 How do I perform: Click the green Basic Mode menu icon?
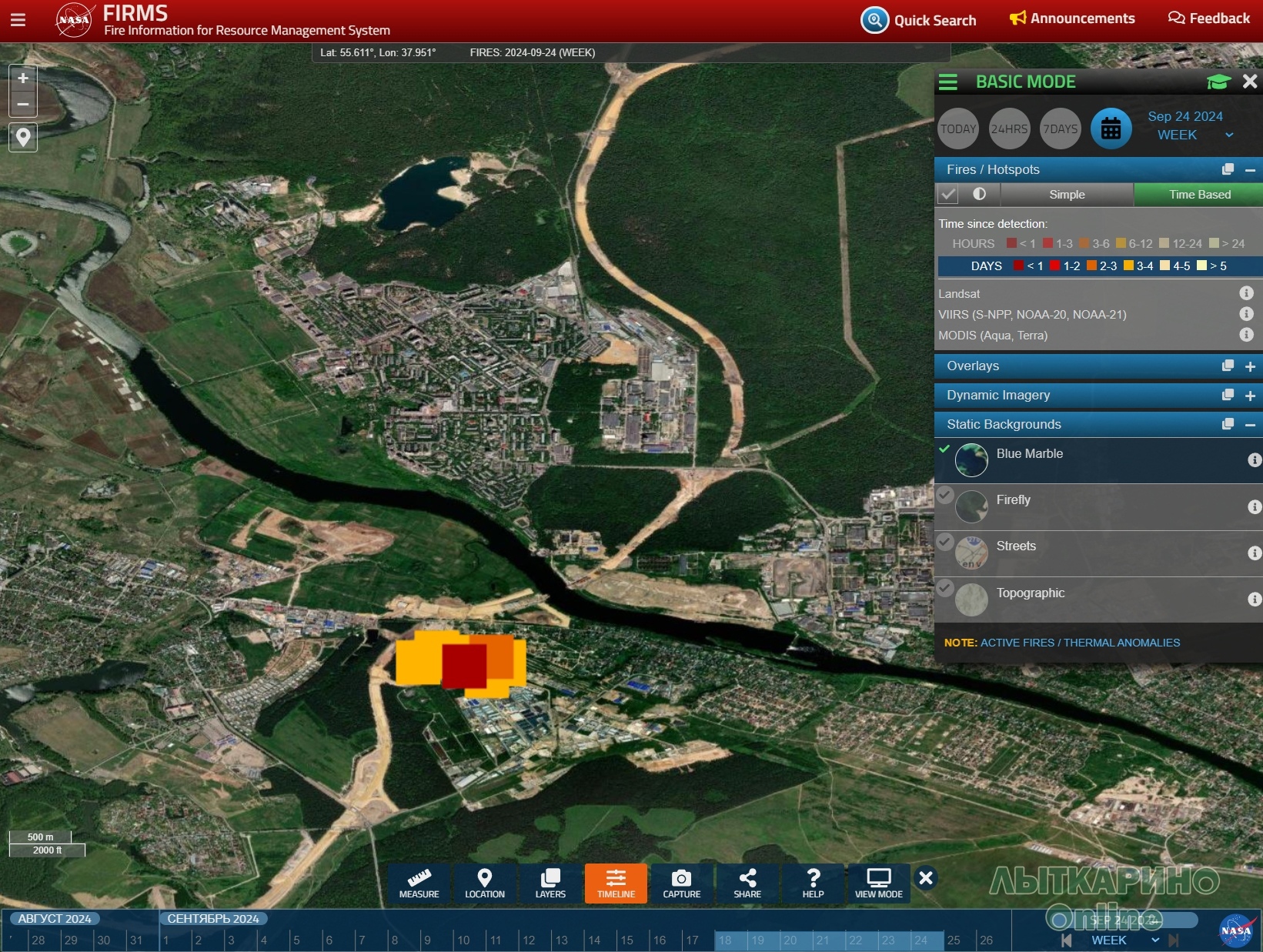pyautogui.click(x=948, y=82)
